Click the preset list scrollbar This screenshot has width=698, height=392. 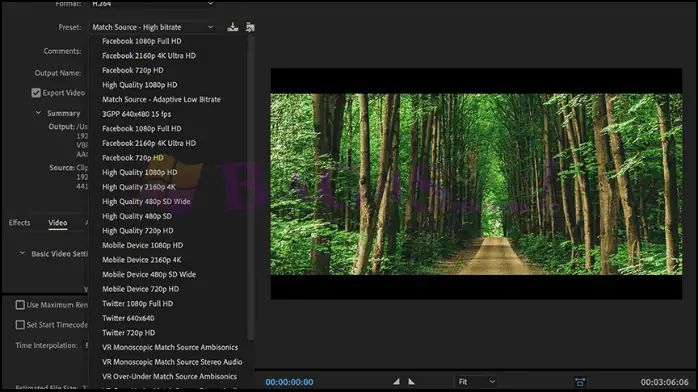click(251, 188)
